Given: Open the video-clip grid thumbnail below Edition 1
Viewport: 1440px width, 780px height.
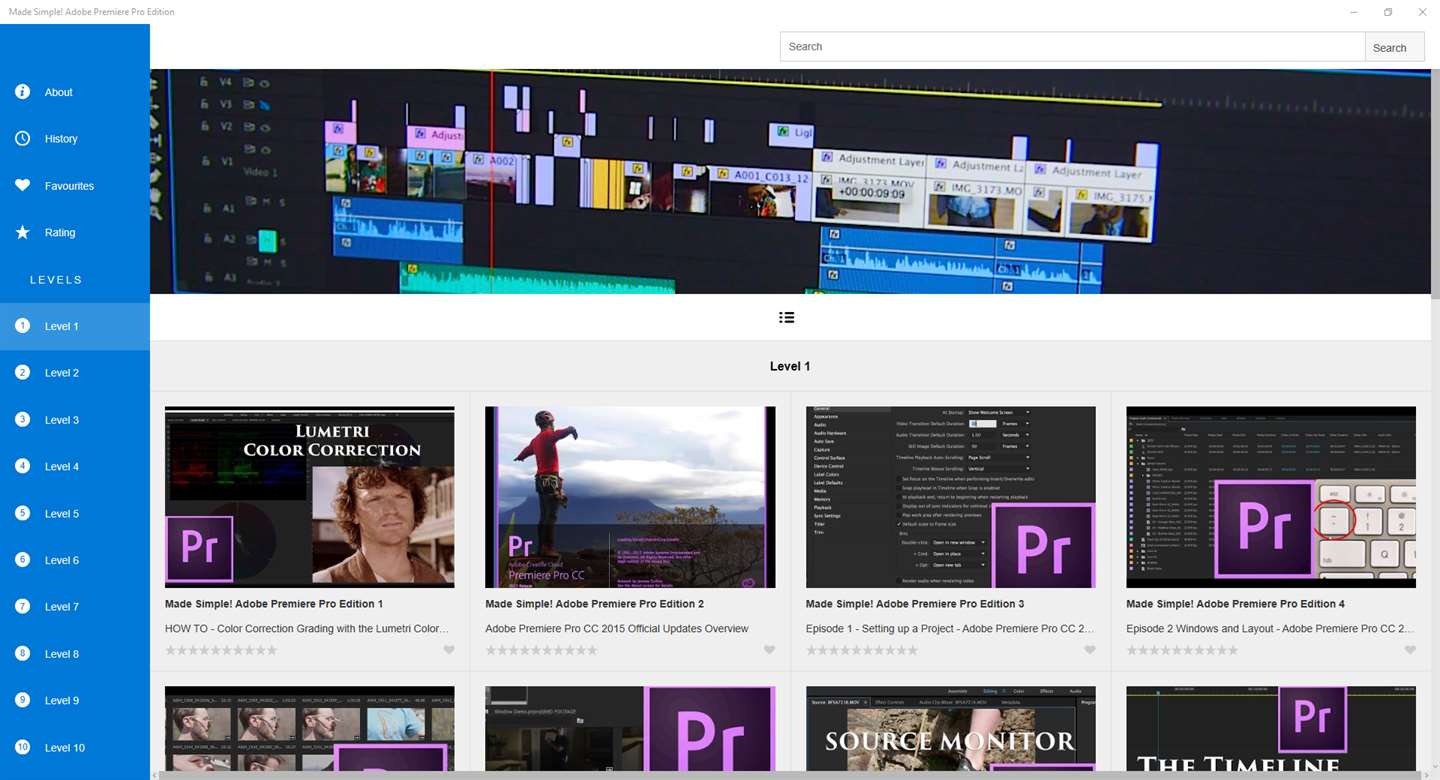Looking at the screenshot, I should (310, 729).
